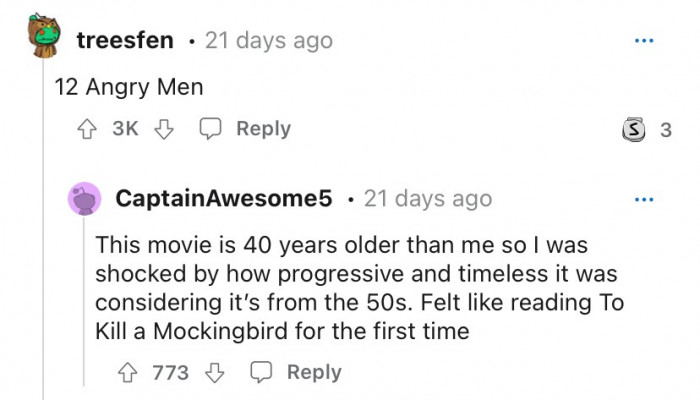This screenshot has height=400, width=700.
Task: Open treesfen comment options menu
Action: [644, 42]
